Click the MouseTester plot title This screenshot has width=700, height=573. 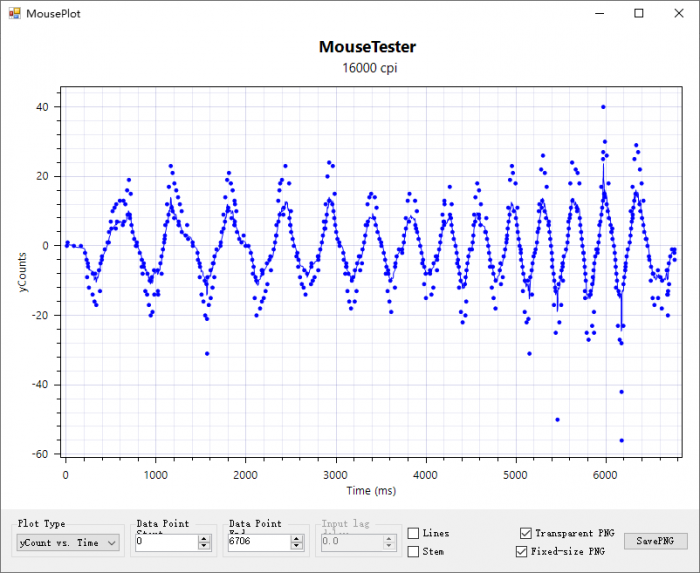367,47
